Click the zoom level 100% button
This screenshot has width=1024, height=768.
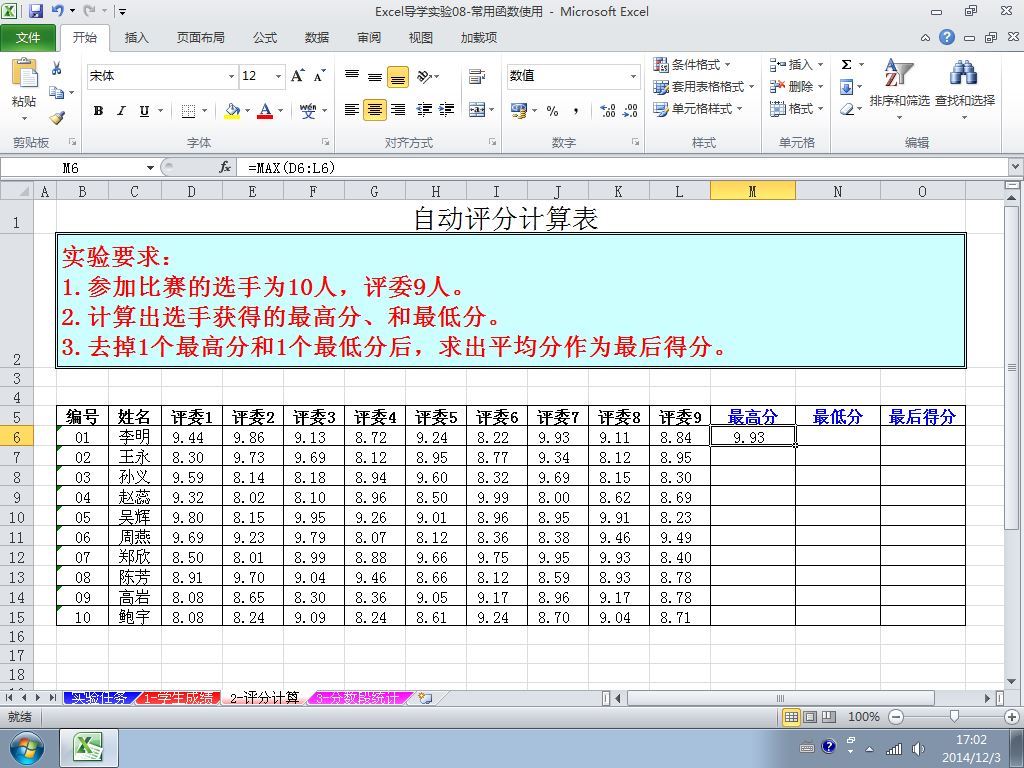click(863, 717)
